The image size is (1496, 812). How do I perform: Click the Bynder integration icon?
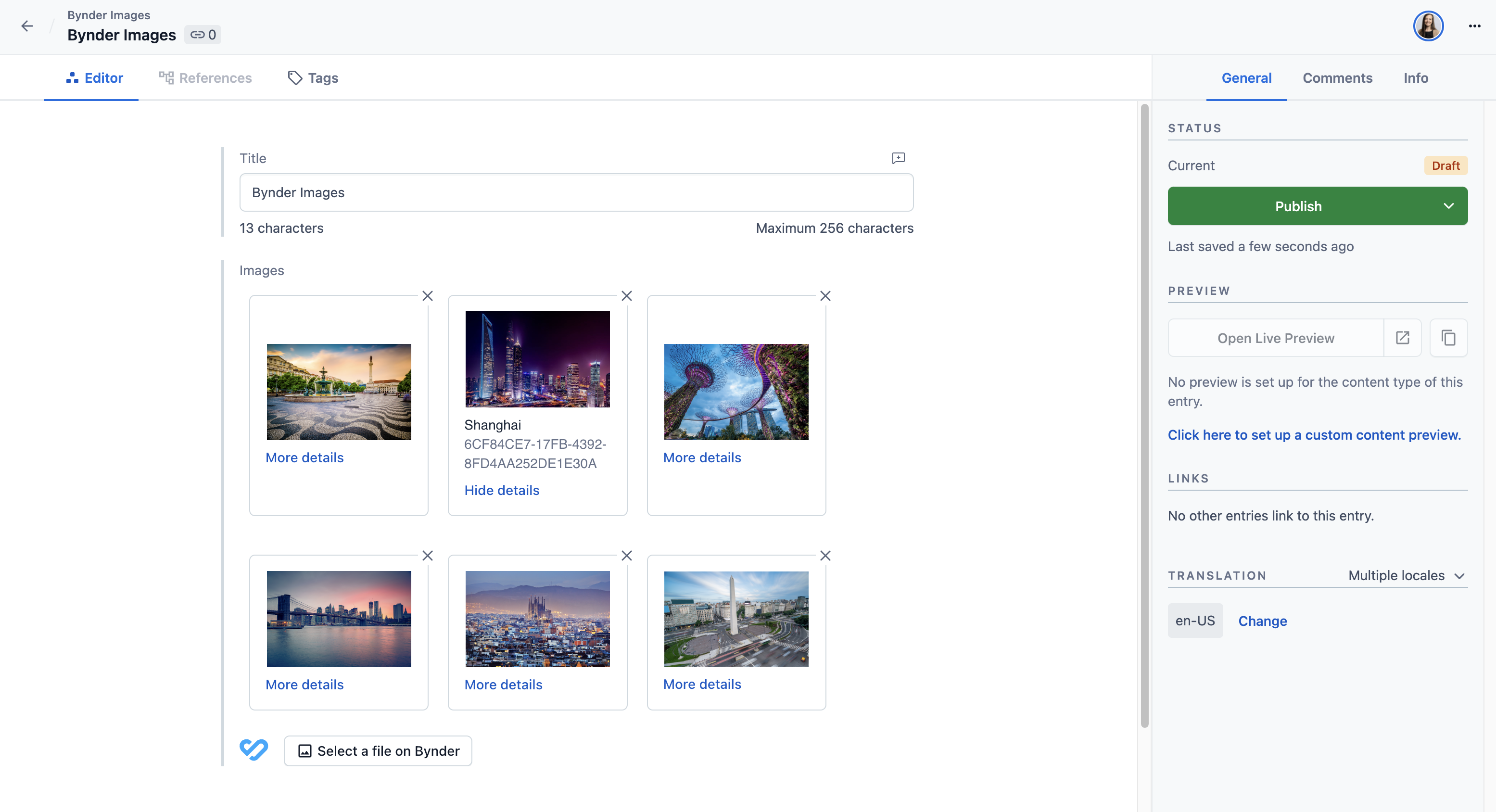coord(253,750)
